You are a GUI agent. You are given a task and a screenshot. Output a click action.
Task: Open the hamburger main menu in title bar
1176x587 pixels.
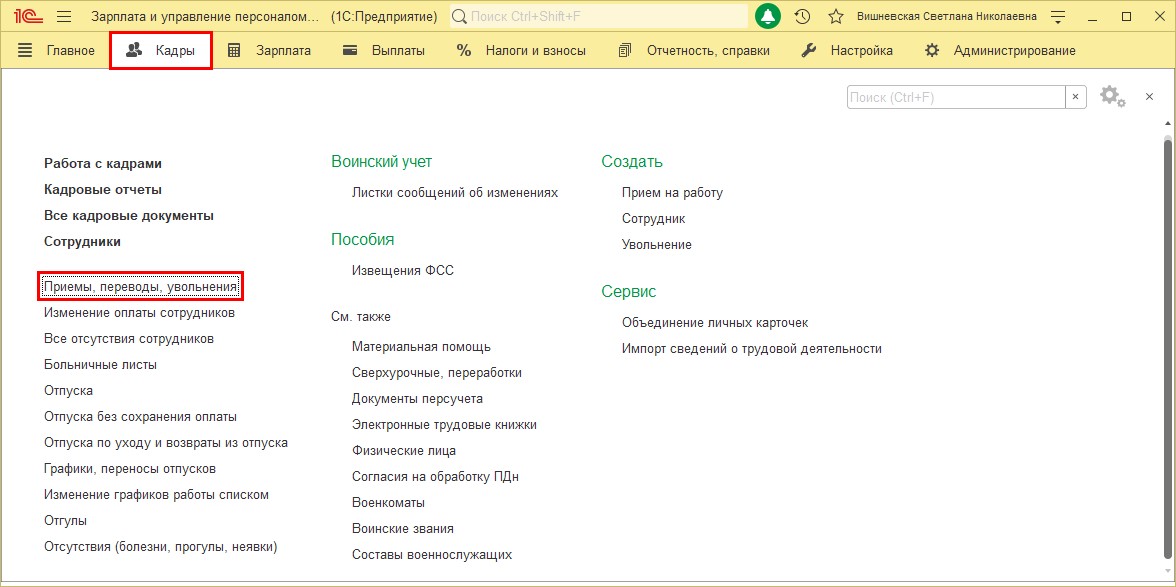64,16
